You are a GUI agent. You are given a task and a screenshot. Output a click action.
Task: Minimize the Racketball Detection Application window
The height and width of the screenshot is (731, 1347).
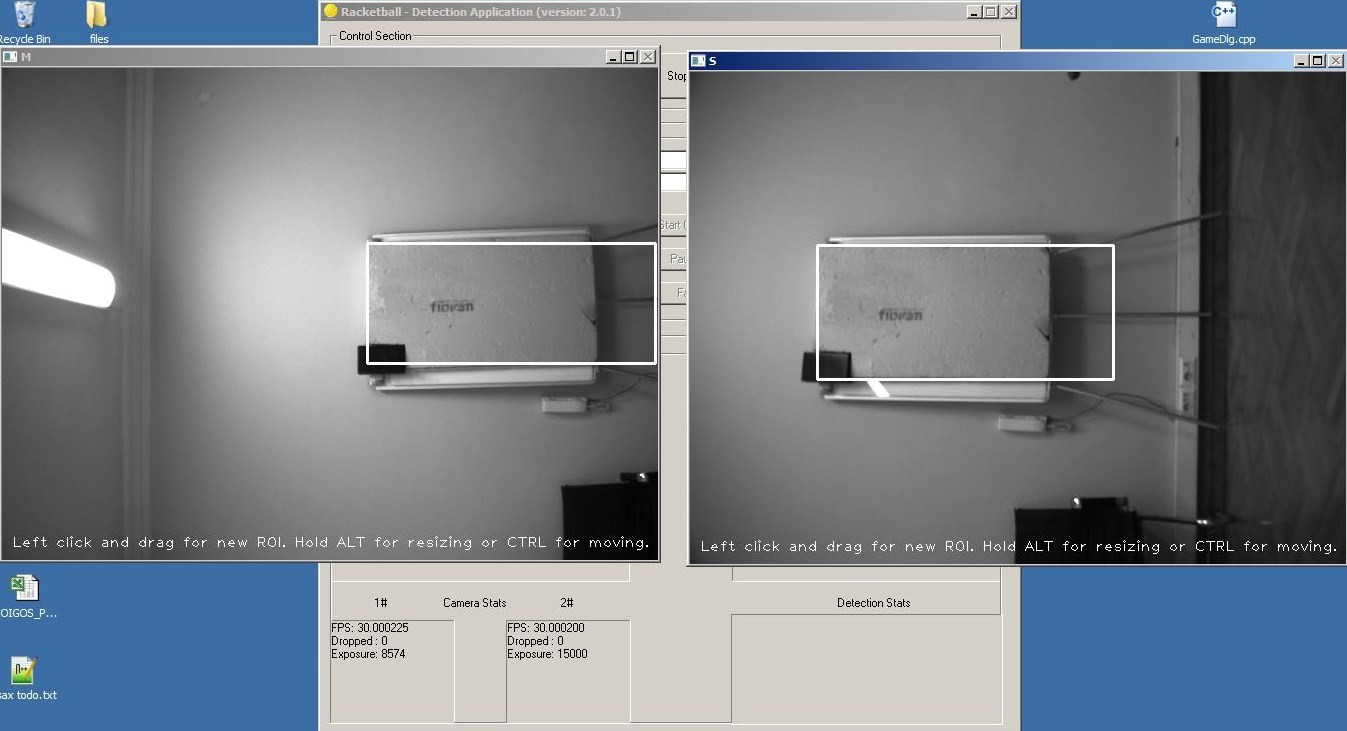973,12
